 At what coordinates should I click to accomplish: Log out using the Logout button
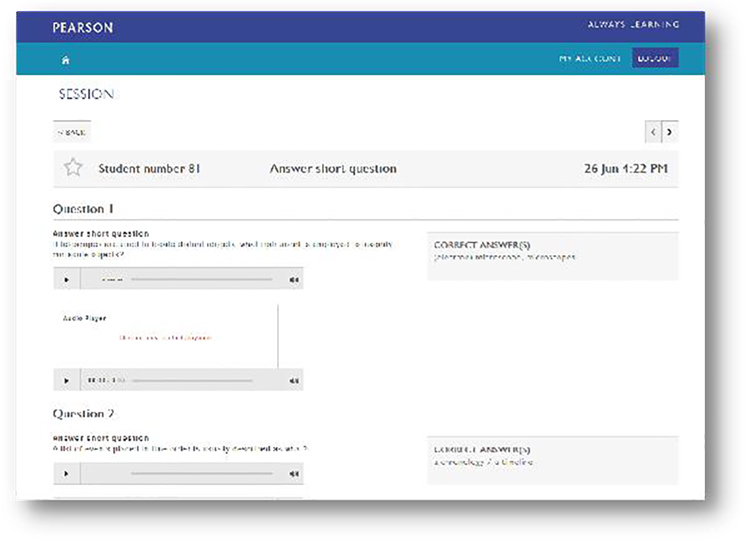[x=655, y=59]
